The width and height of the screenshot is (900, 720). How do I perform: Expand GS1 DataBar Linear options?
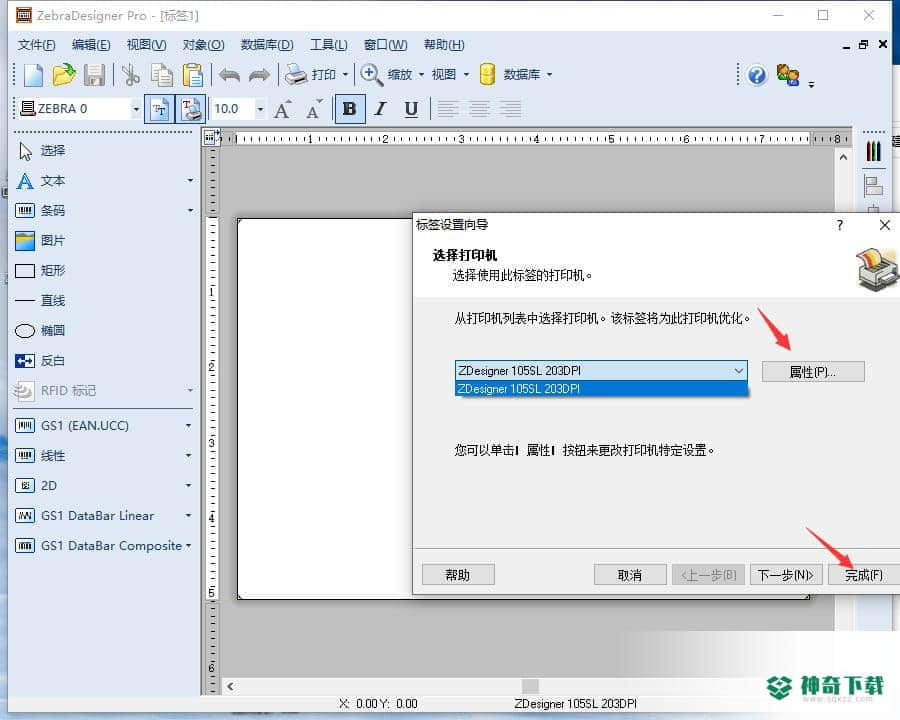[188, 516]
